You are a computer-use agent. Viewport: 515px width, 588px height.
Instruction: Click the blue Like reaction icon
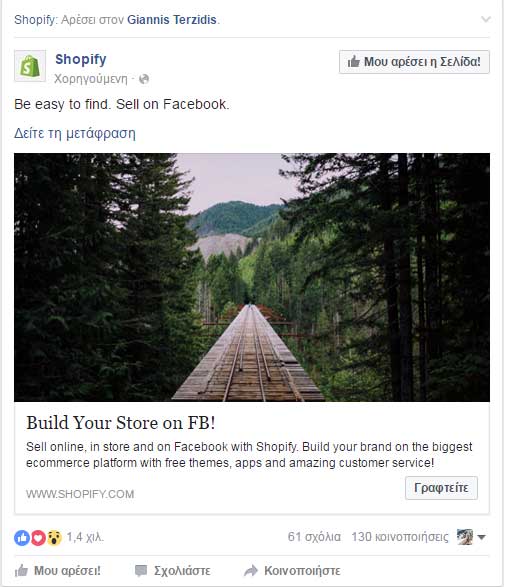[22, 538]
